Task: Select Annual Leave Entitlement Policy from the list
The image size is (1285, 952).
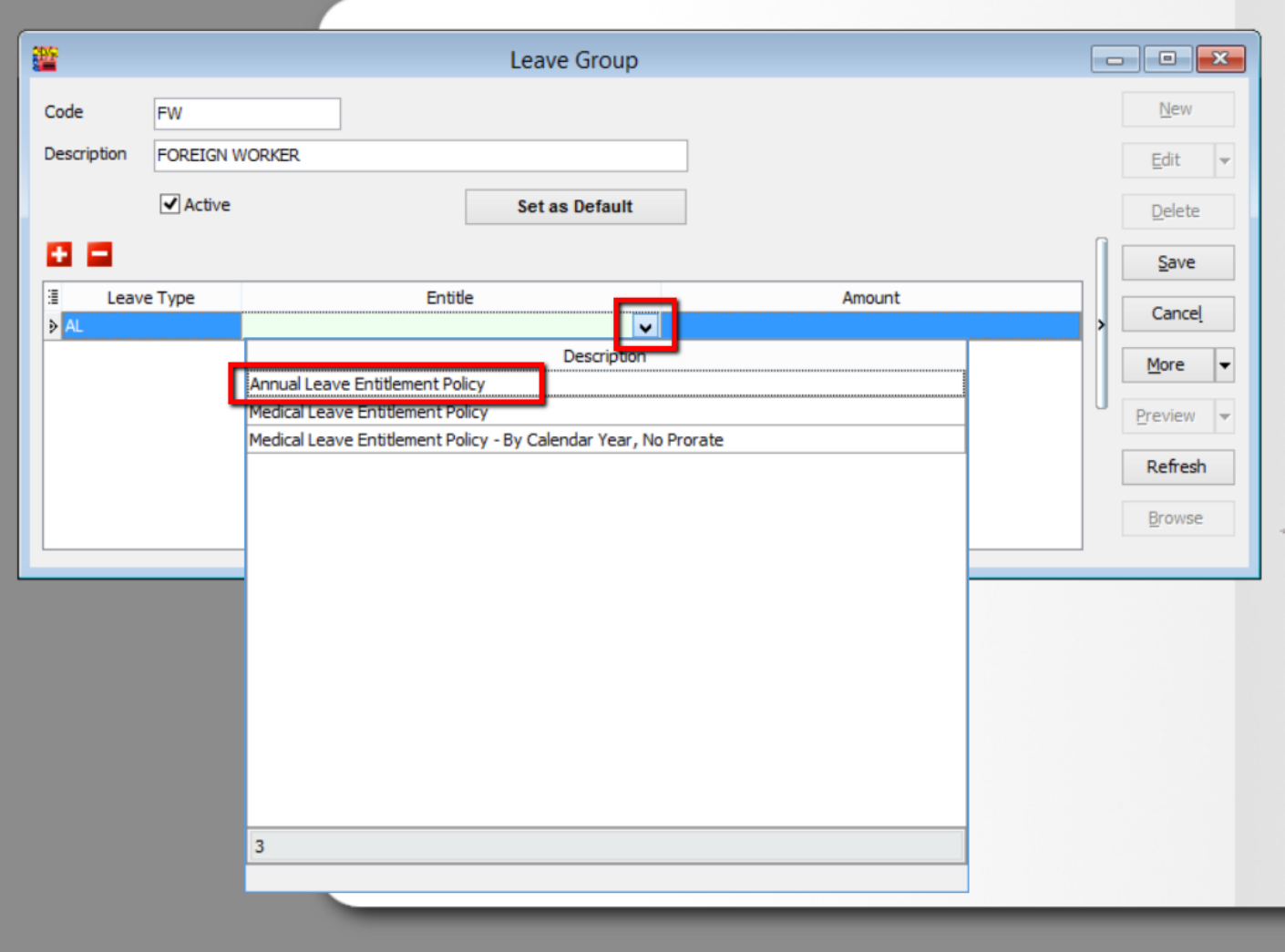Action: [366, 384]
